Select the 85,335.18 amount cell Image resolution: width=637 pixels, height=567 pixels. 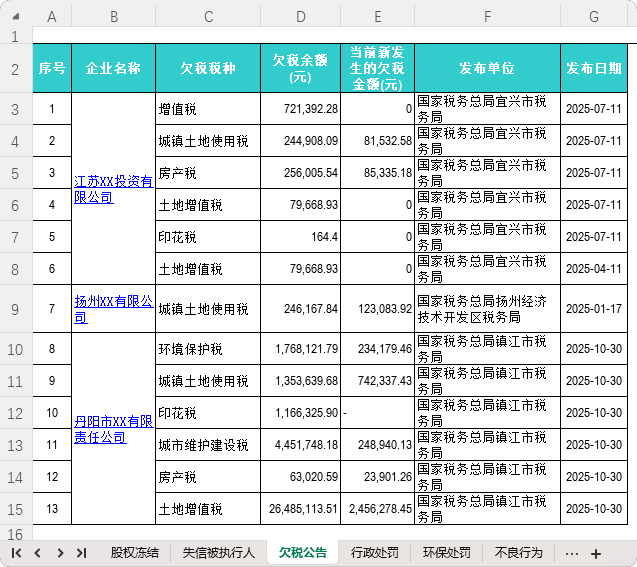(x=377, y=173)
